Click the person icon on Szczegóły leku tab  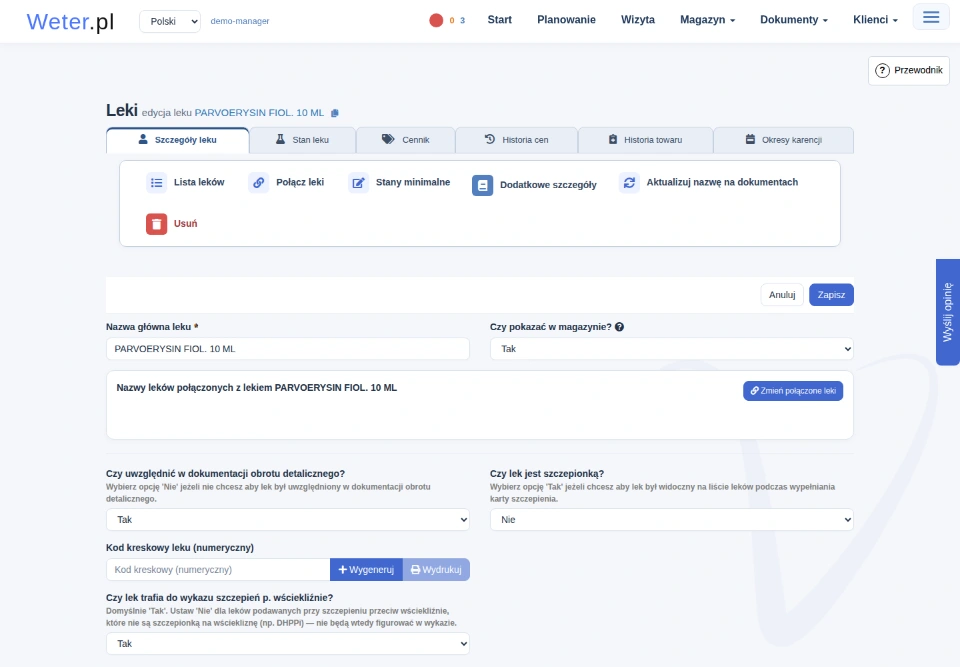[143, 139]
